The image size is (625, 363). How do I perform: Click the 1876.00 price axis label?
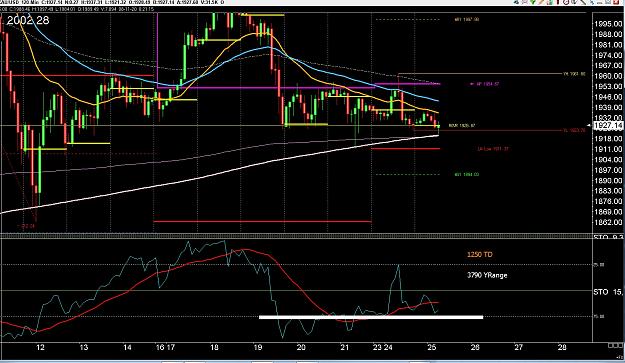click(x=608, y=201)
